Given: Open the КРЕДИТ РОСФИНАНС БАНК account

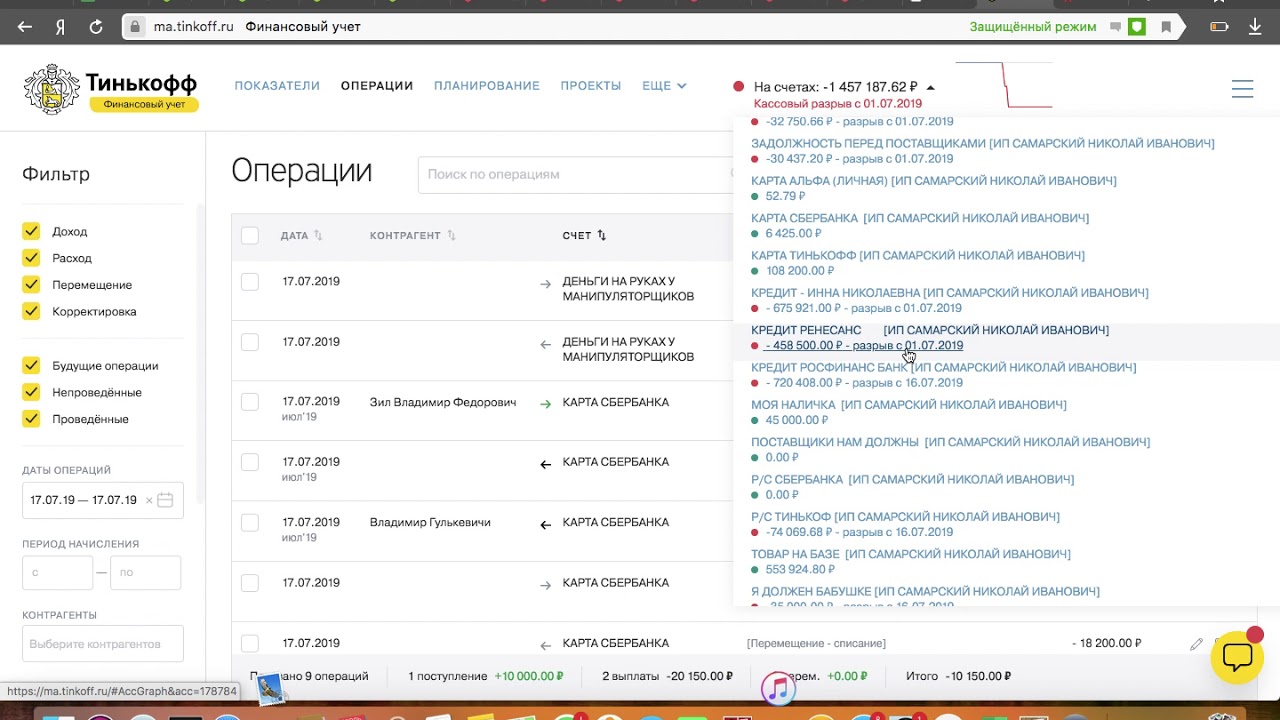Looking at the screenshot, I should tap(944, 368).
